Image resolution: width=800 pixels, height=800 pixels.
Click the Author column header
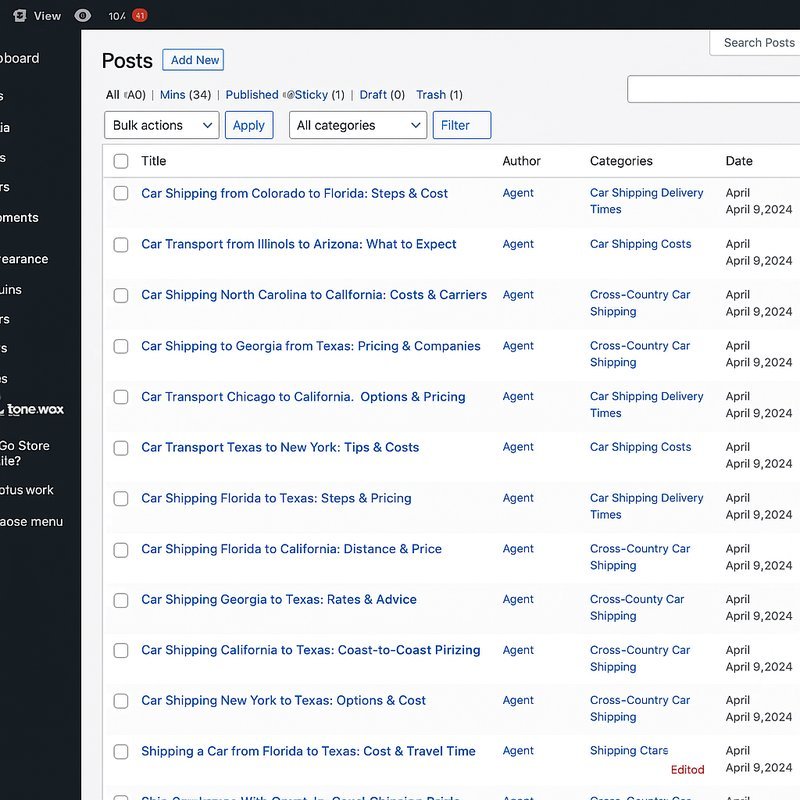pos(521,161)
